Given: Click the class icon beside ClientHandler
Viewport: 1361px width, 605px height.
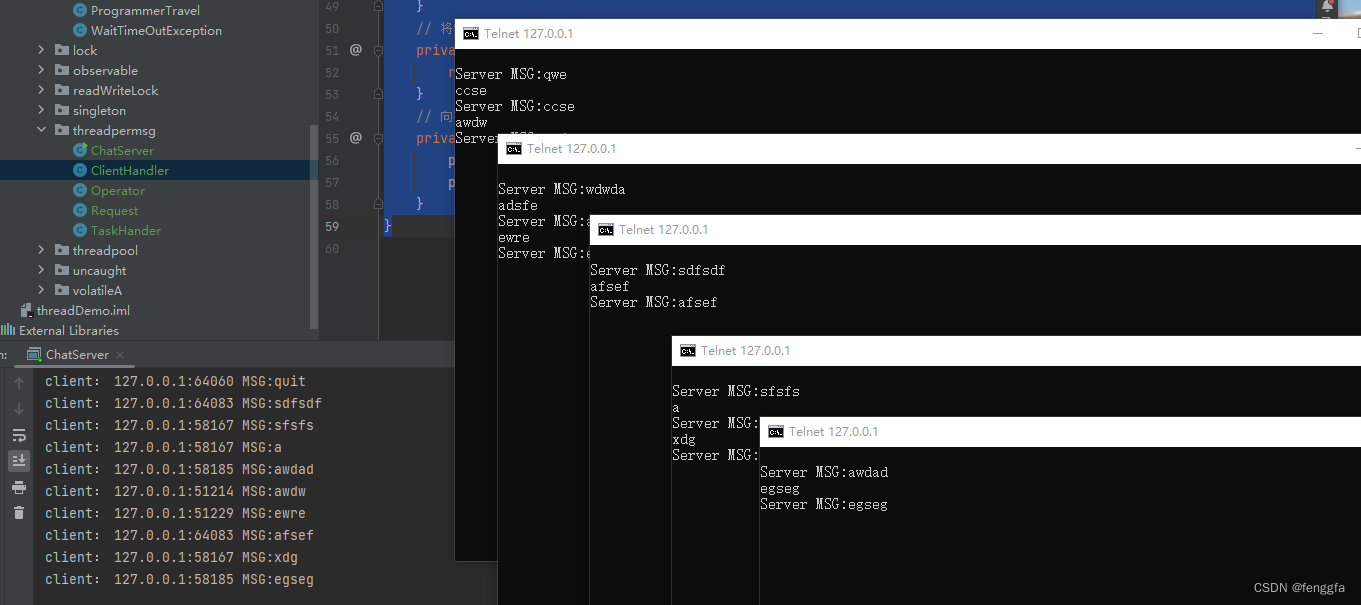Looking at the screenshot, I should [x=80, y=170].
